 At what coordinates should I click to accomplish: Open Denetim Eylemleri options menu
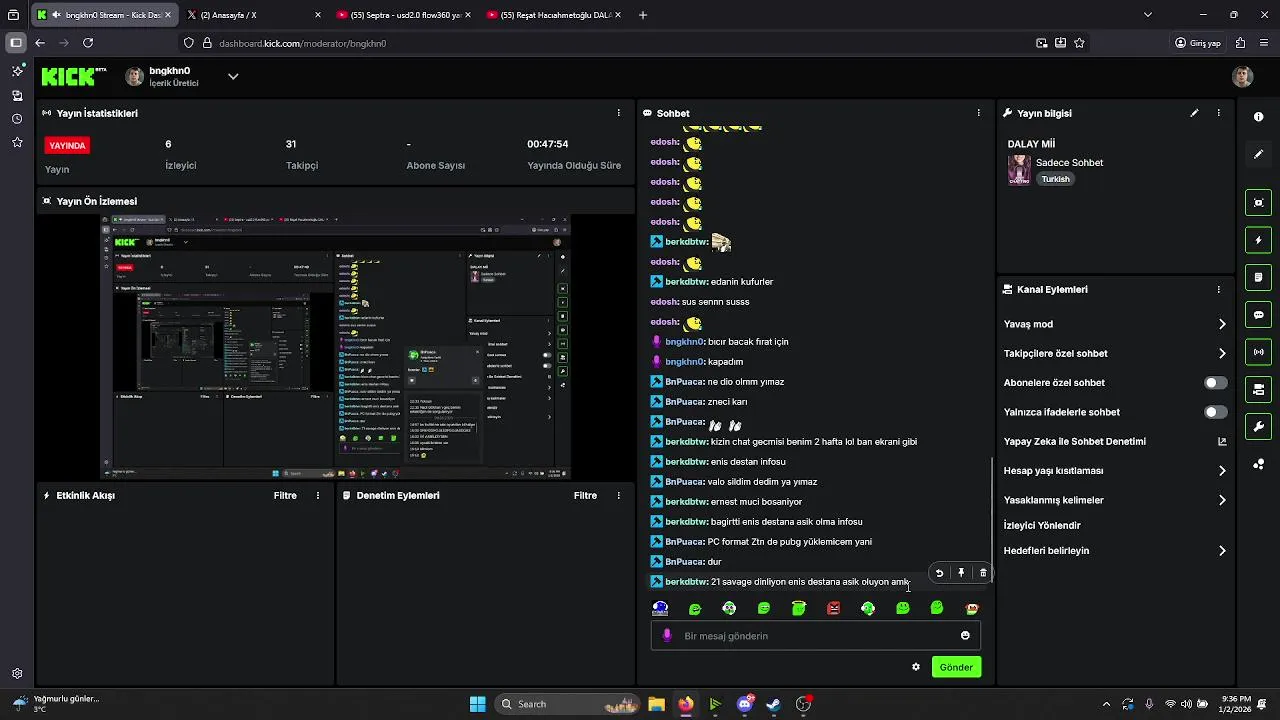(618, 495)
